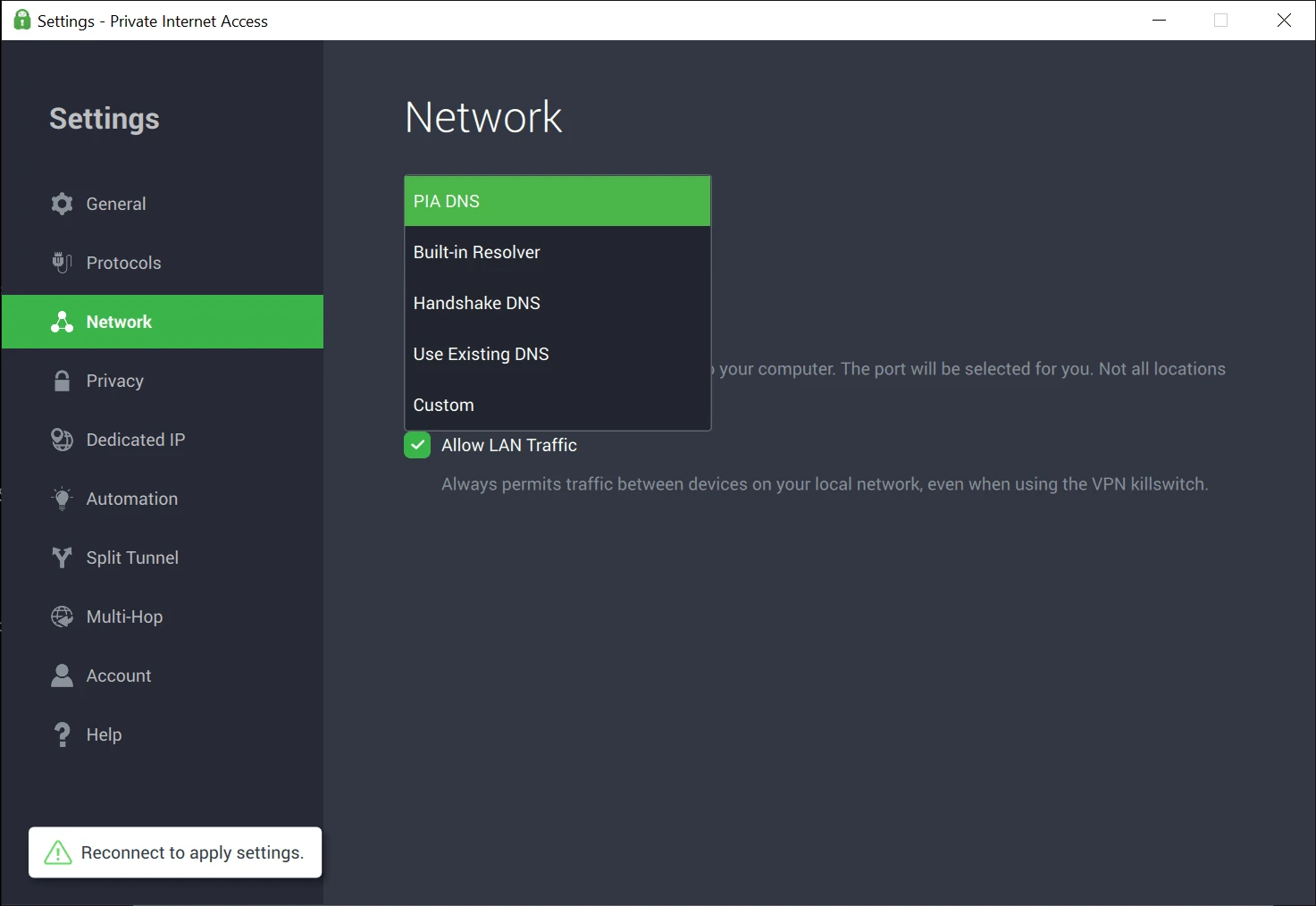Pick Handshake DNS in the list
The image size is (1316, 906).
tap(557, 303)
